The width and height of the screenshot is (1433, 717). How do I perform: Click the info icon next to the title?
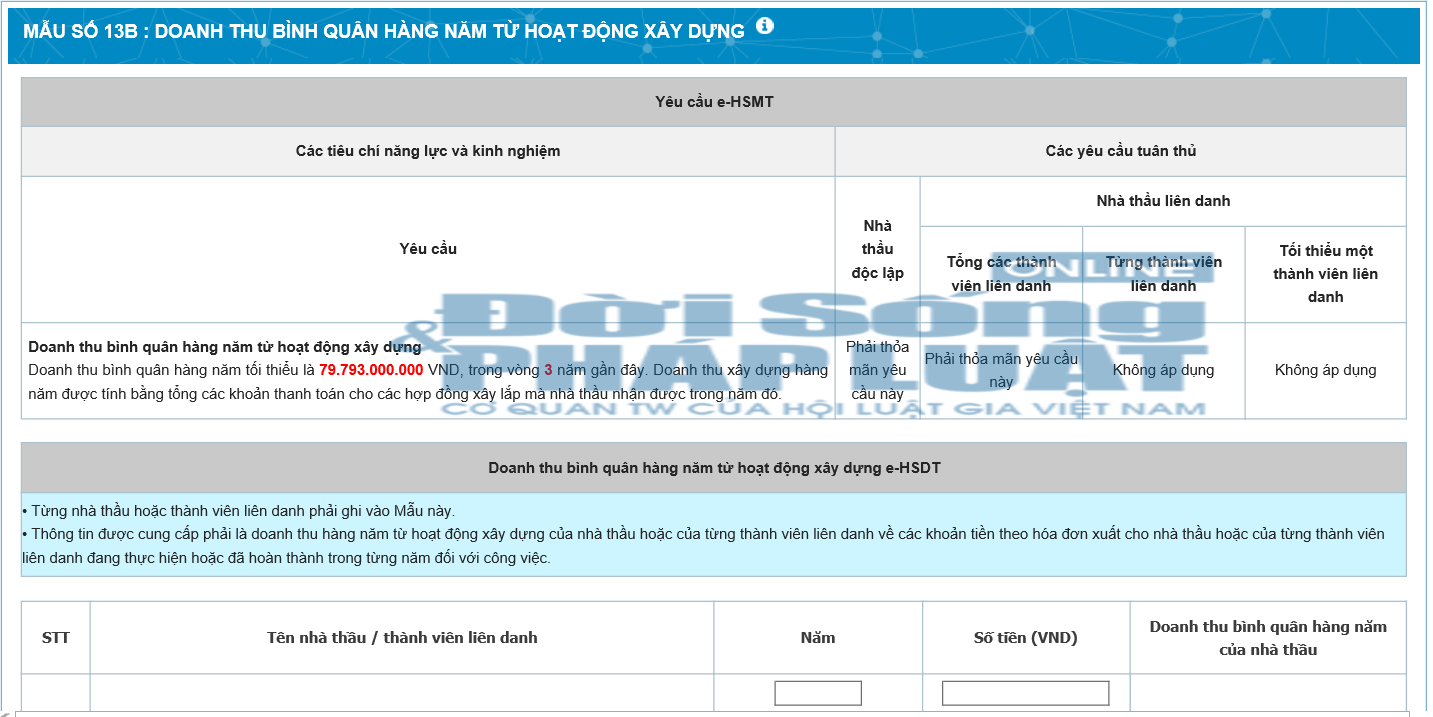click(766, 29)
